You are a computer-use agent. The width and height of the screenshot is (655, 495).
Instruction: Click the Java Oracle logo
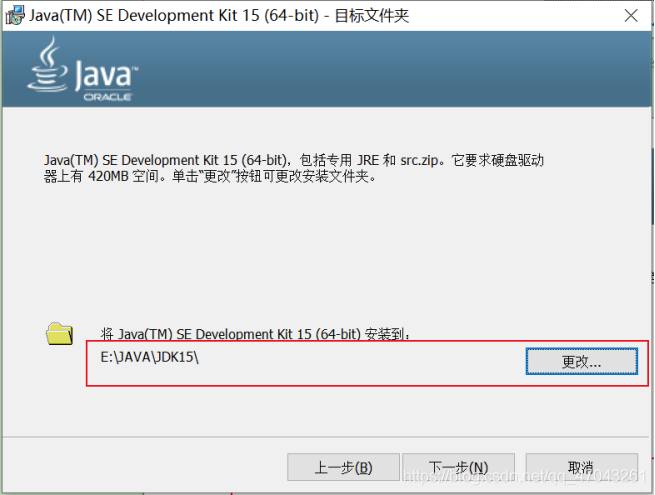point(83,69)
